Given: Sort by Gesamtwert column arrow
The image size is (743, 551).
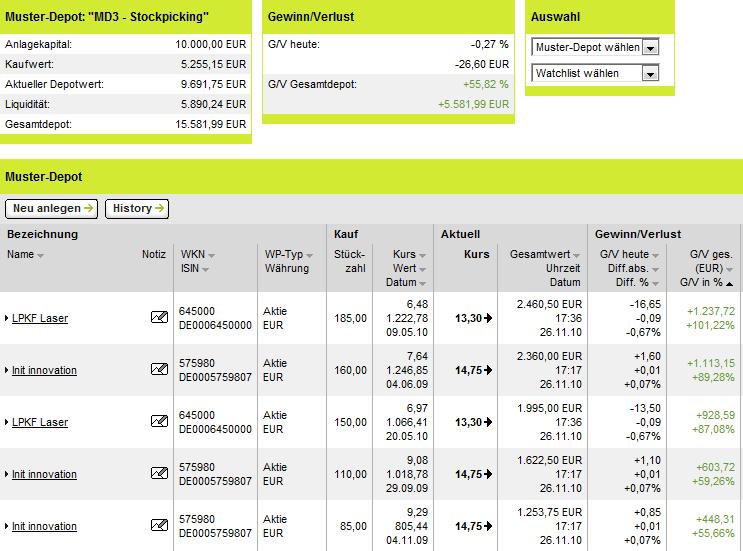Looking at the screenshot, I should [577, 255].
